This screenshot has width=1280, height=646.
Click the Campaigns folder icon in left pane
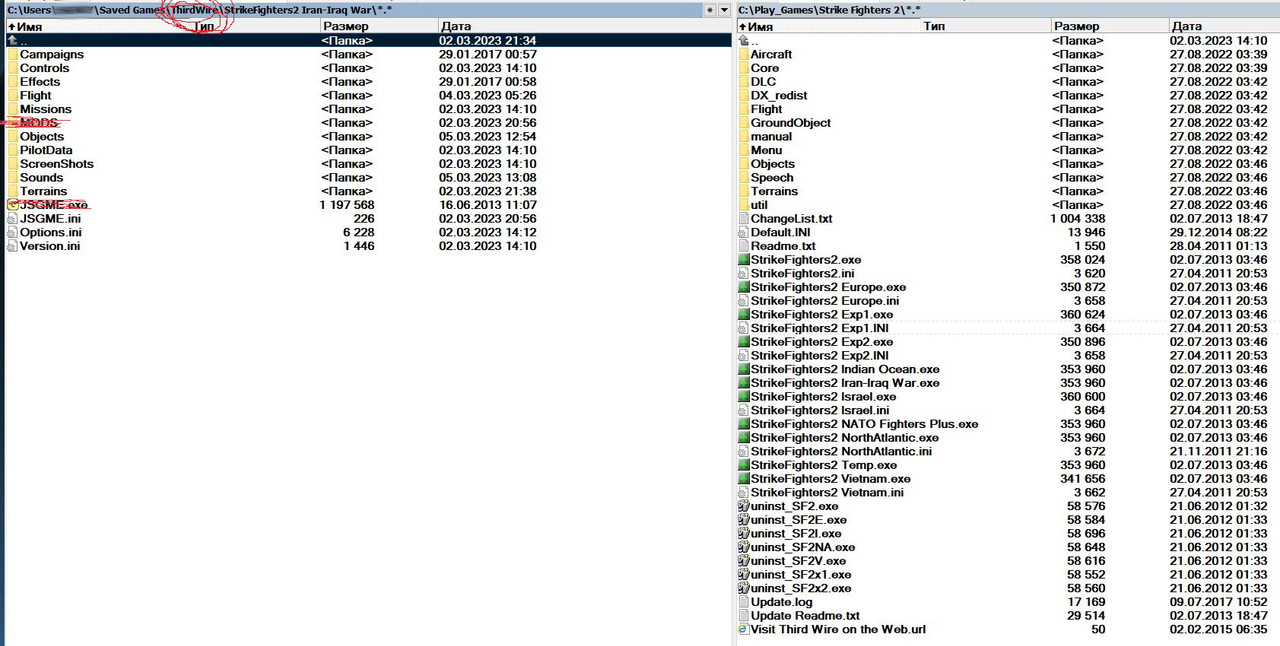point(12,54)
